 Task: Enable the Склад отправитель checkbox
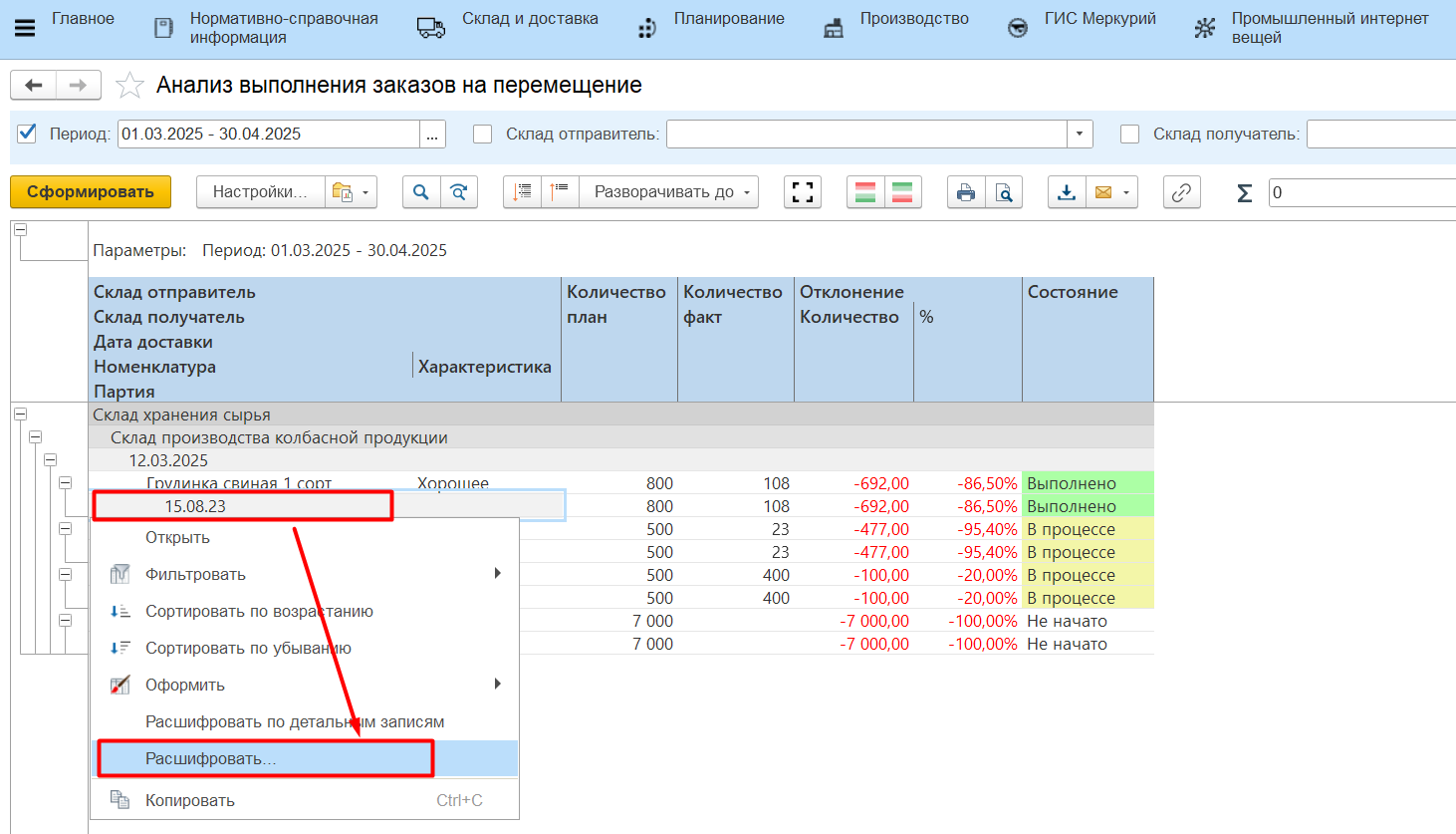[483, 134]
